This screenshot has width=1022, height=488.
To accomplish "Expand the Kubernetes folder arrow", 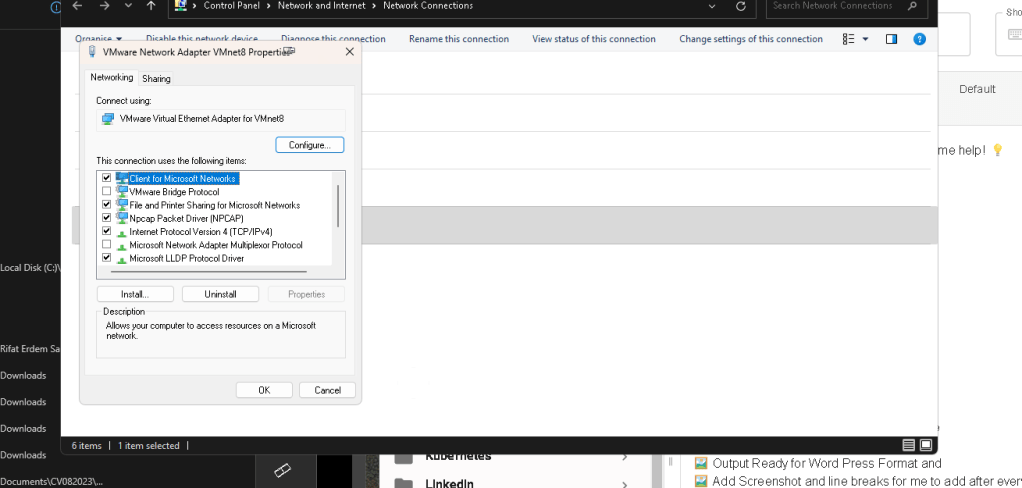I will [624, 457].
